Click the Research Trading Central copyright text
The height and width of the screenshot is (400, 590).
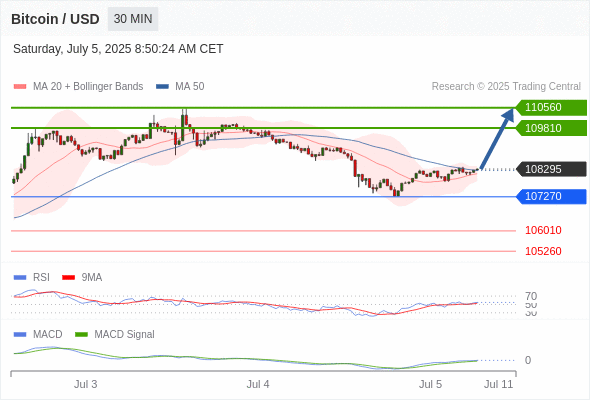506,87
